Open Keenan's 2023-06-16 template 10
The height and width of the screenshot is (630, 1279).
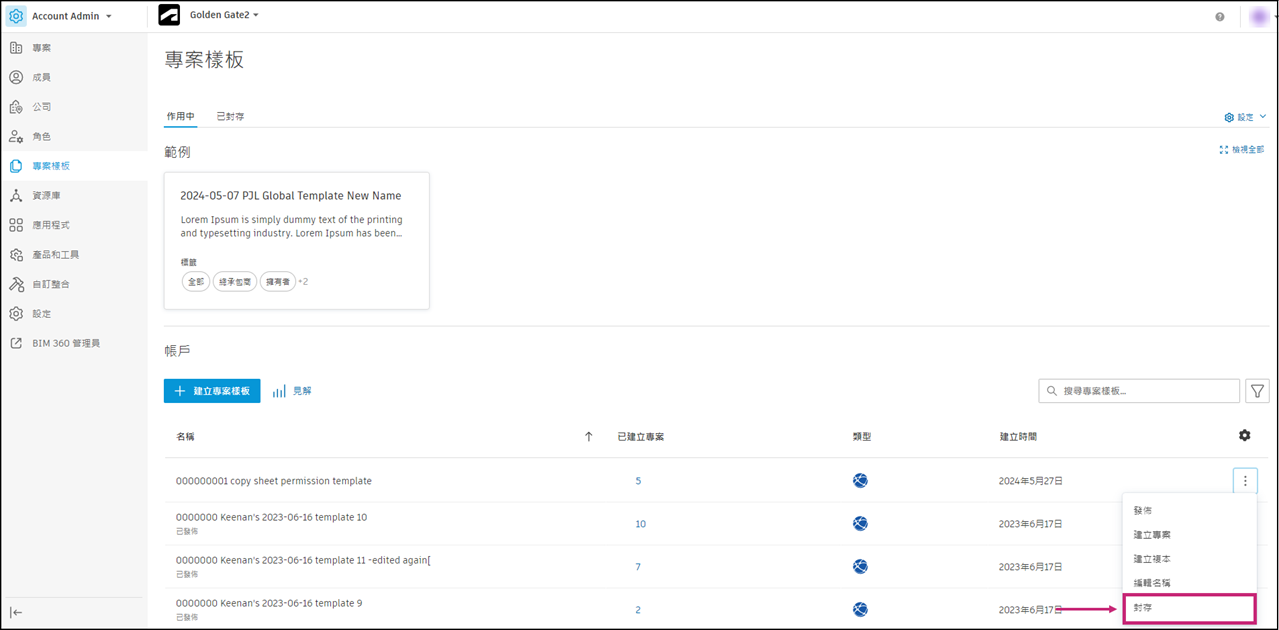(x=272, y=518)
